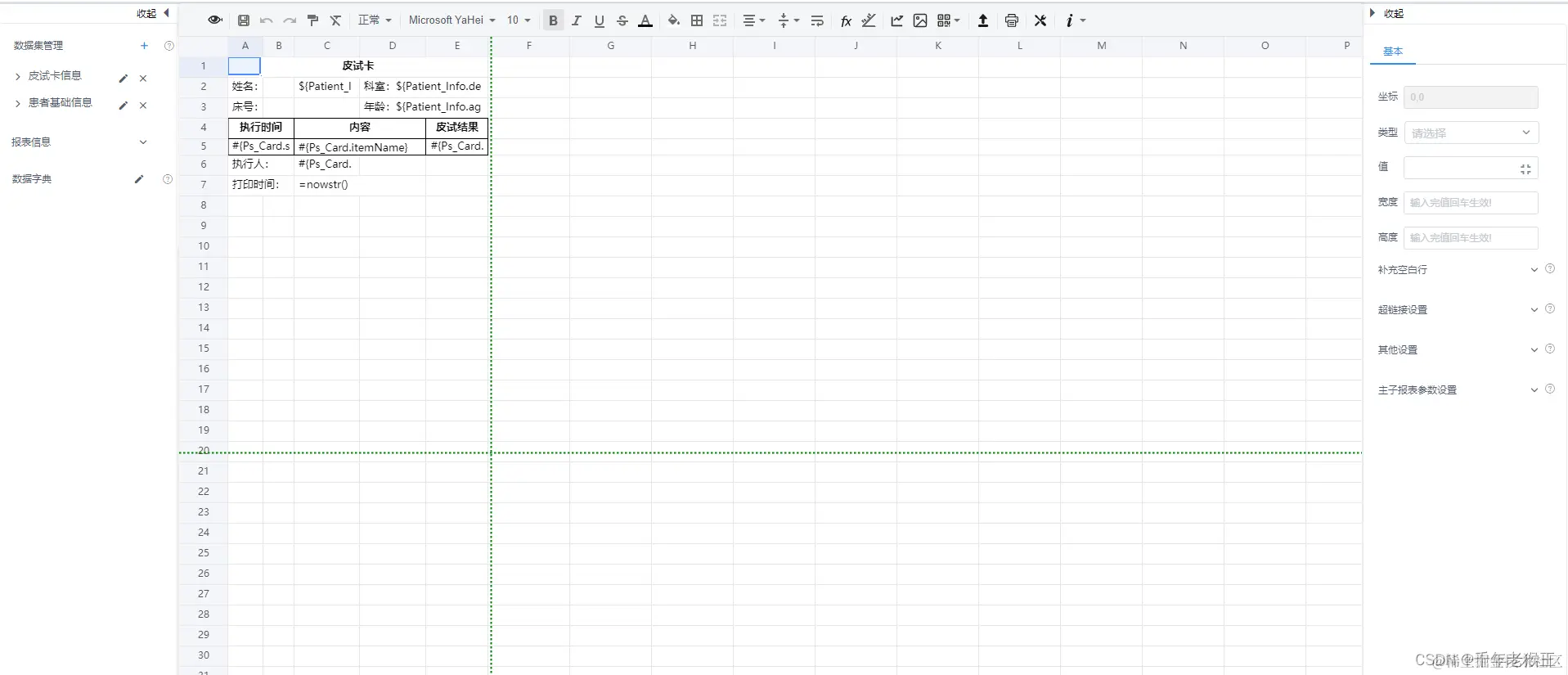The height and width of the screenshot is (675, 1568).
Task: Toggle italic formatting
Action: (x=577, y=20)
